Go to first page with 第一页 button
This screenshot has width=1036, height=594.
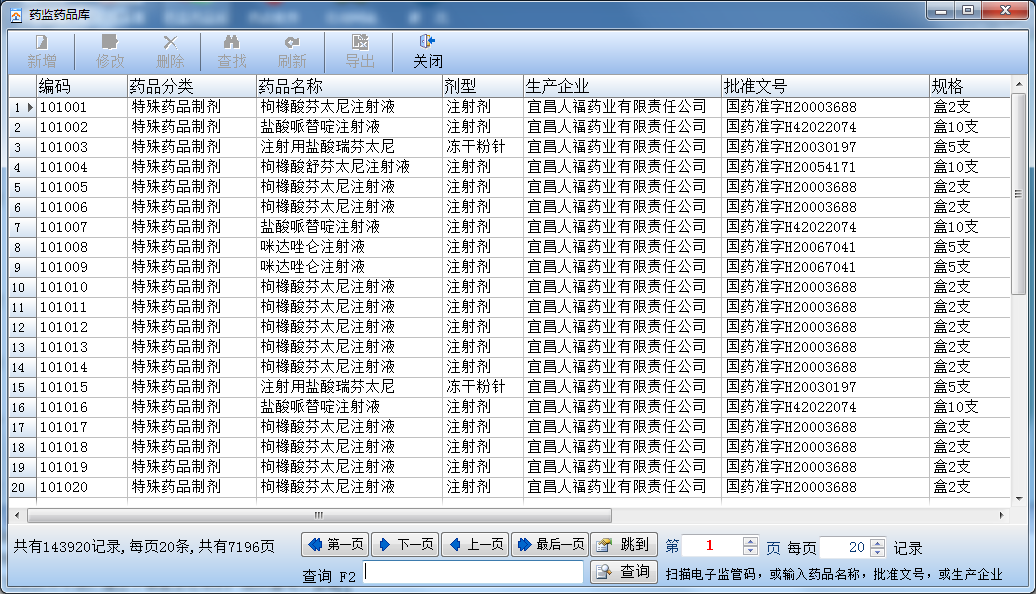(x=336, y=544)
